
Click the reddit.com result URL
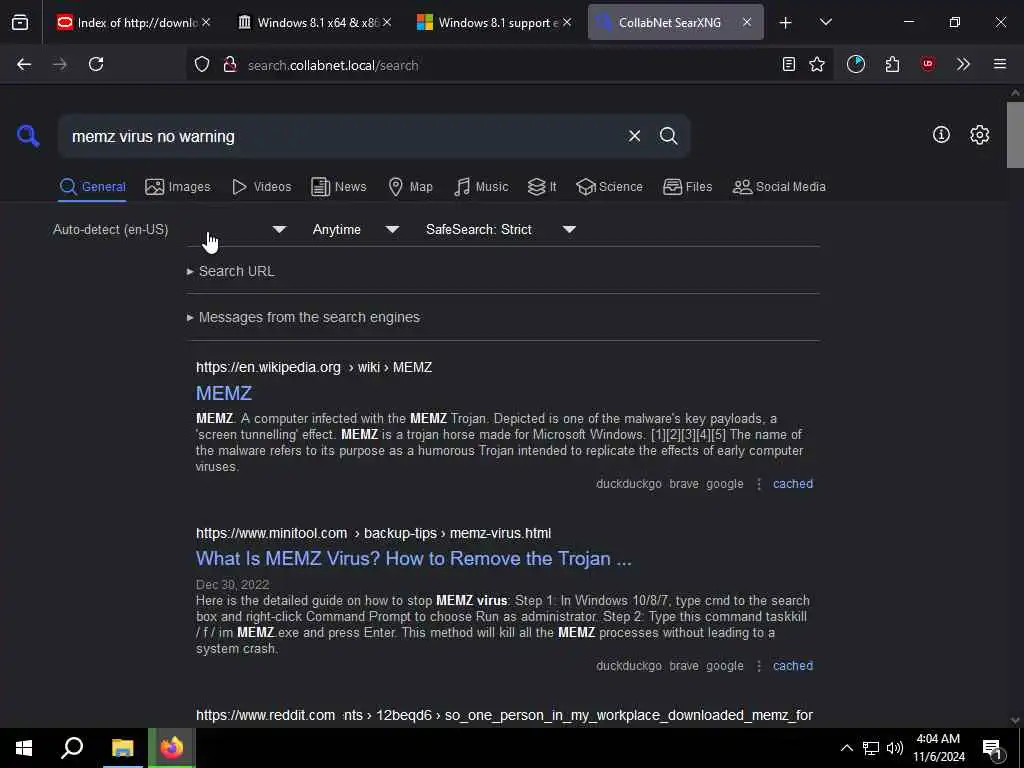504,716
